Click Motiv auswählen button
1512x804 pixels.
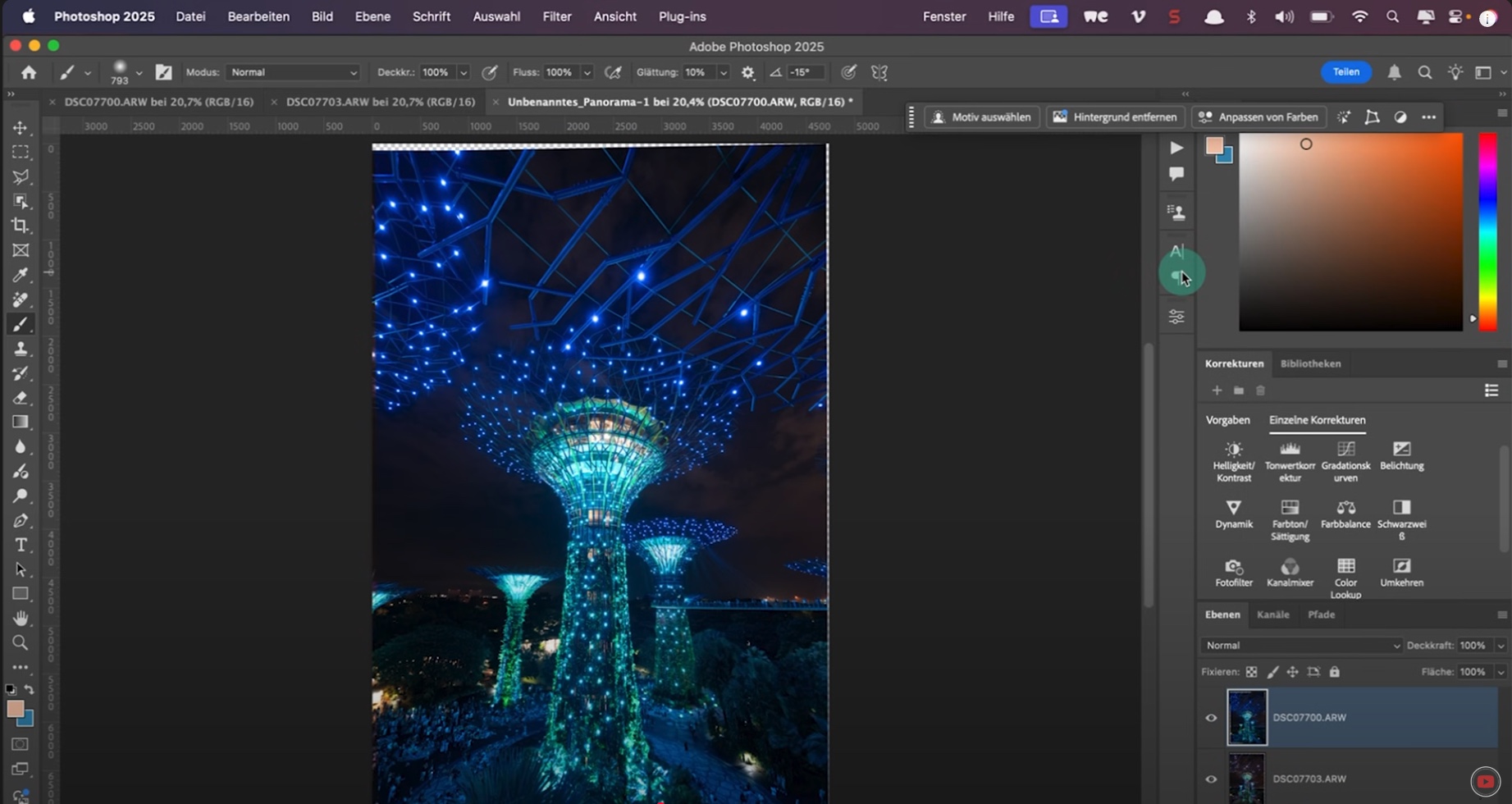[x=982, y=117]
